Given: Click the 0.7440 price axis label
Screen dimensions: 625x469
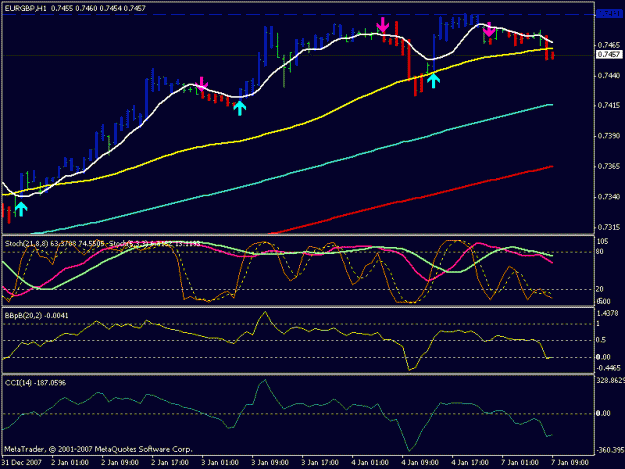Looking at the screenshot, I should 608,75.
